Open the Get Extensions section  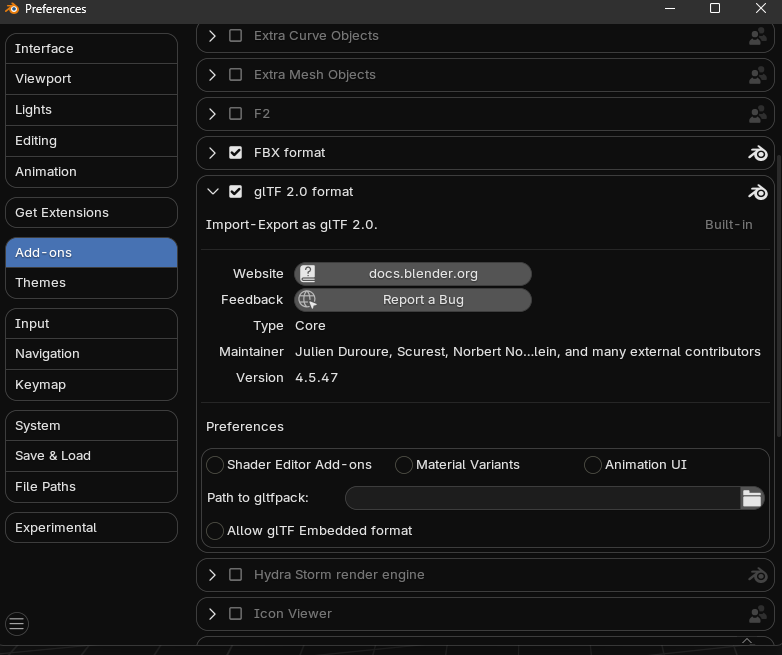pos(91,213)
